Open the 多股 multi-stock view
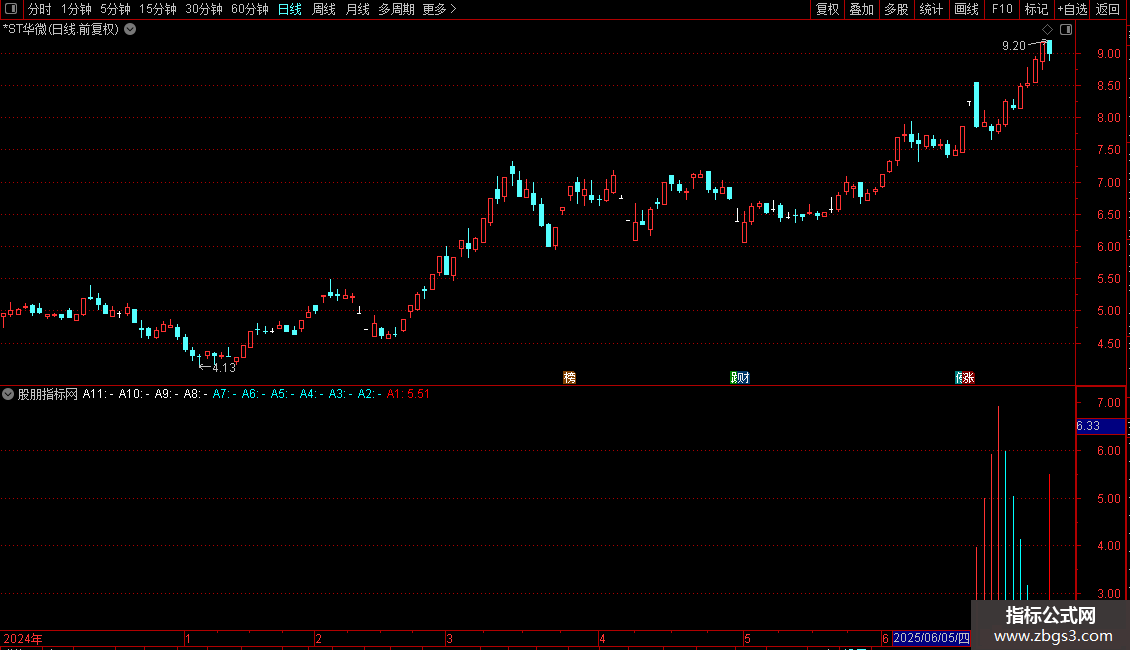The height and width of the screenshot is (650, 1130). [896, 9]
